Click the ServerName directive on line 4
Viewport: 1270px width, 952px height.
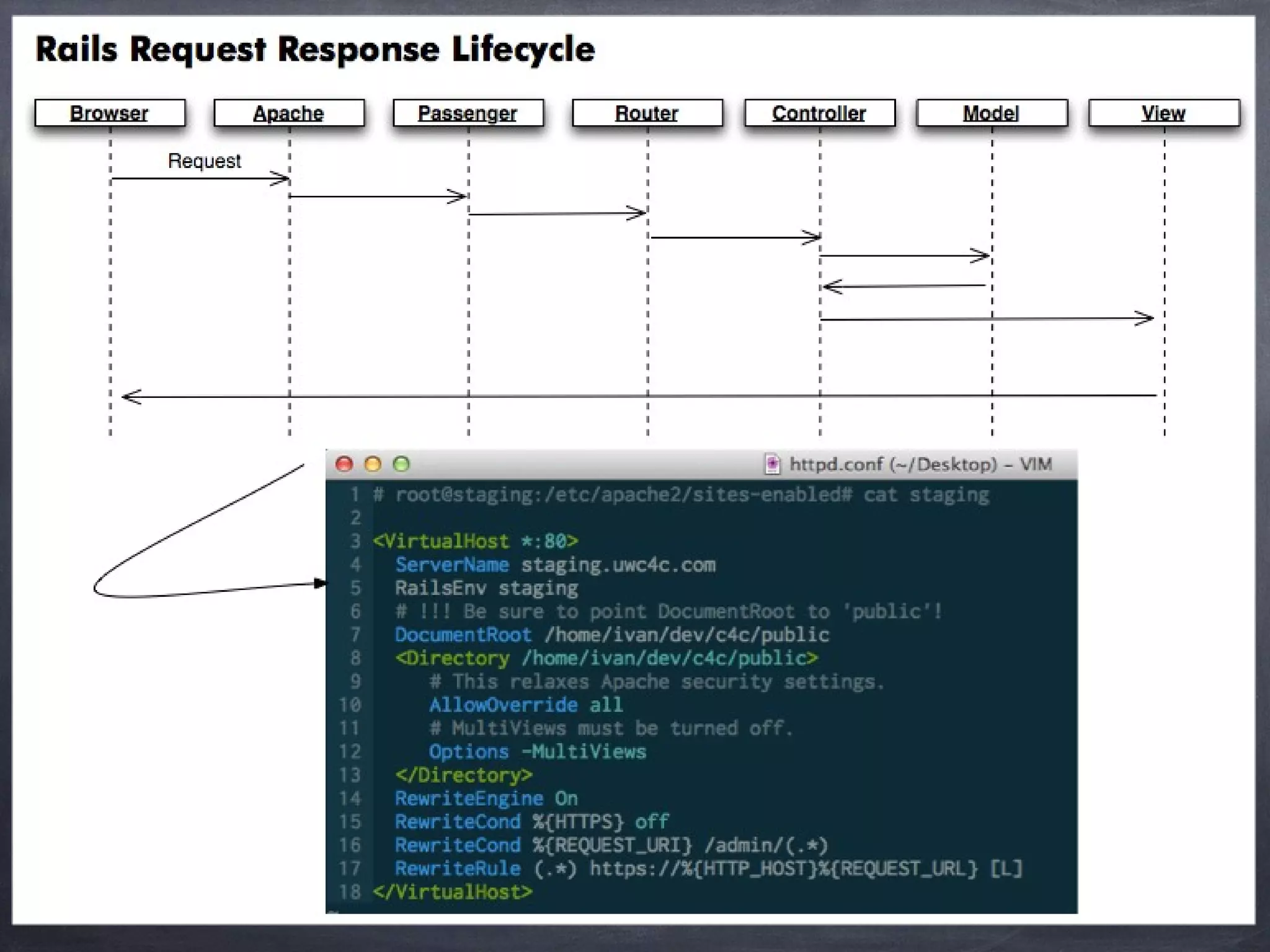(452, 565)
